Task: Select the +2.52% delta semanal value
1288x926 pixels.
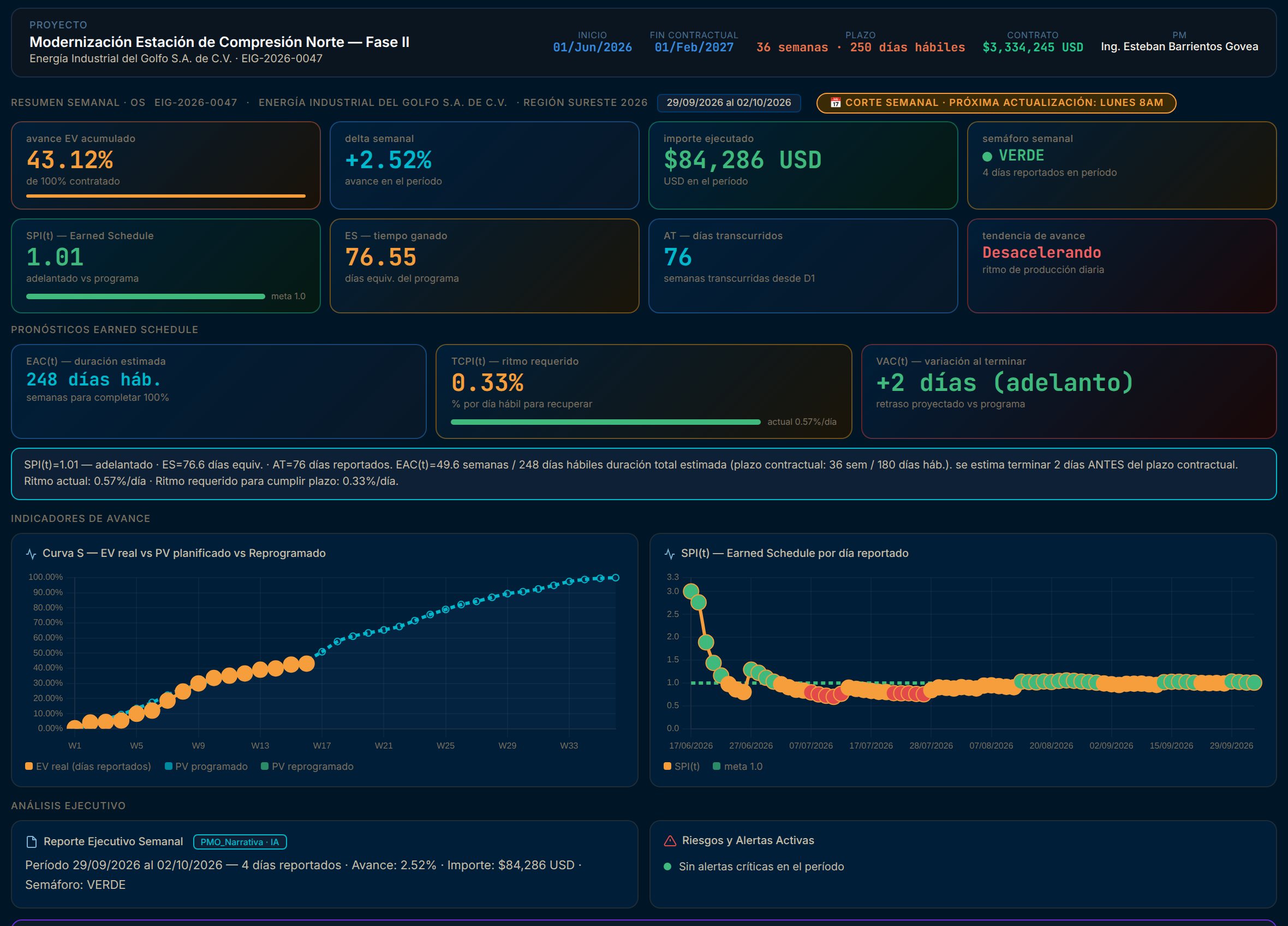Action: click(x=389, y=160)
